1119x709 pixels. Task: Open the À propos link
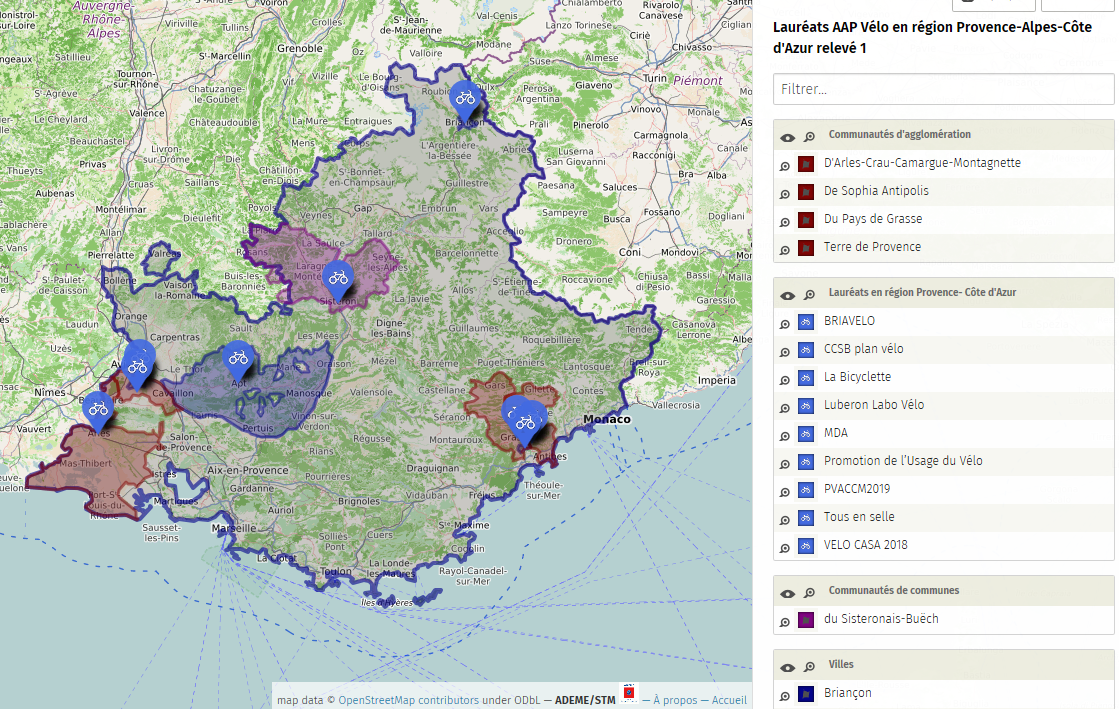click(x=675, y=700)
